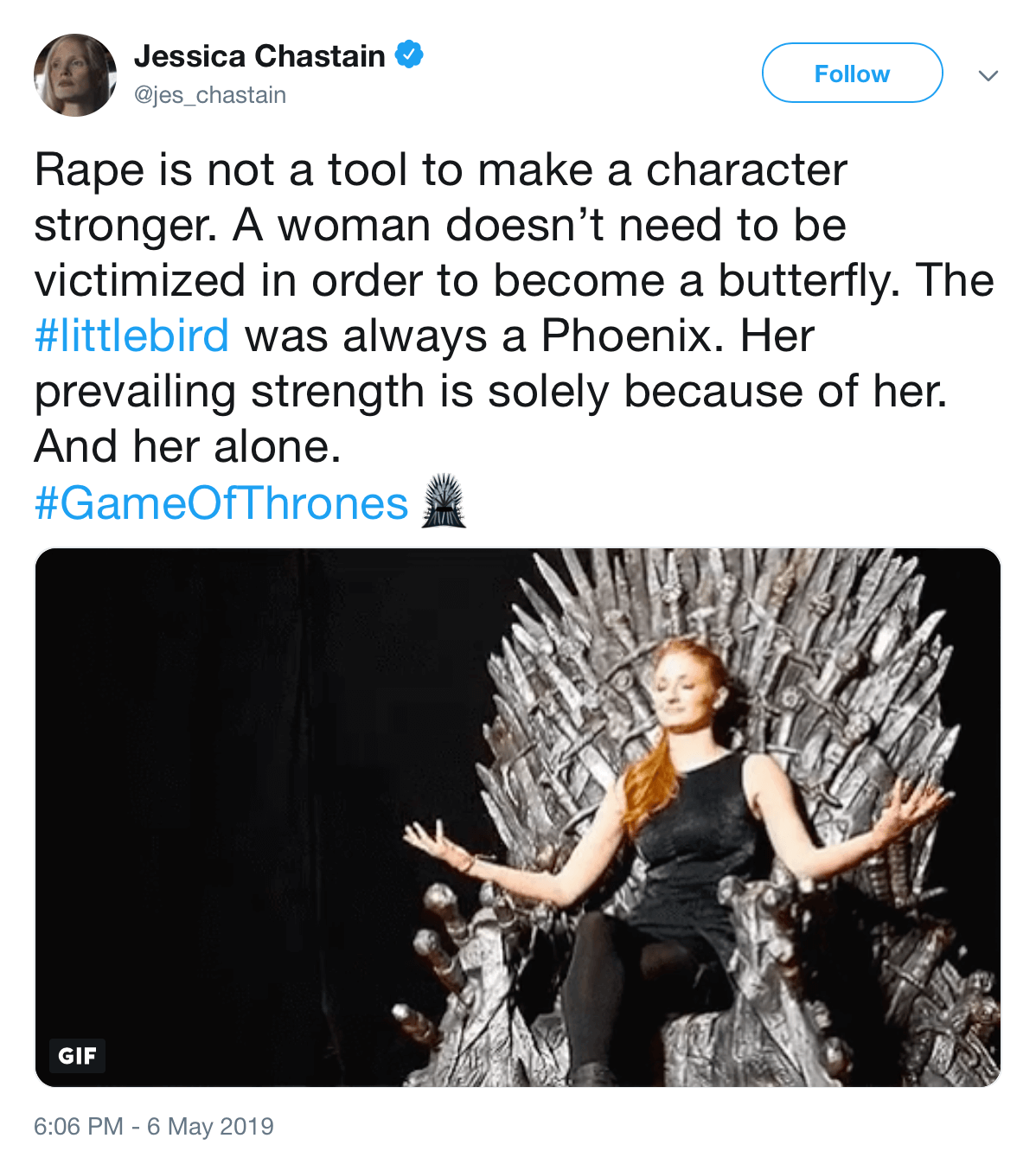Screen dimensions: 1036x1164
Task: Play the Iron Throne GIF
Action: tap(517, 816)
